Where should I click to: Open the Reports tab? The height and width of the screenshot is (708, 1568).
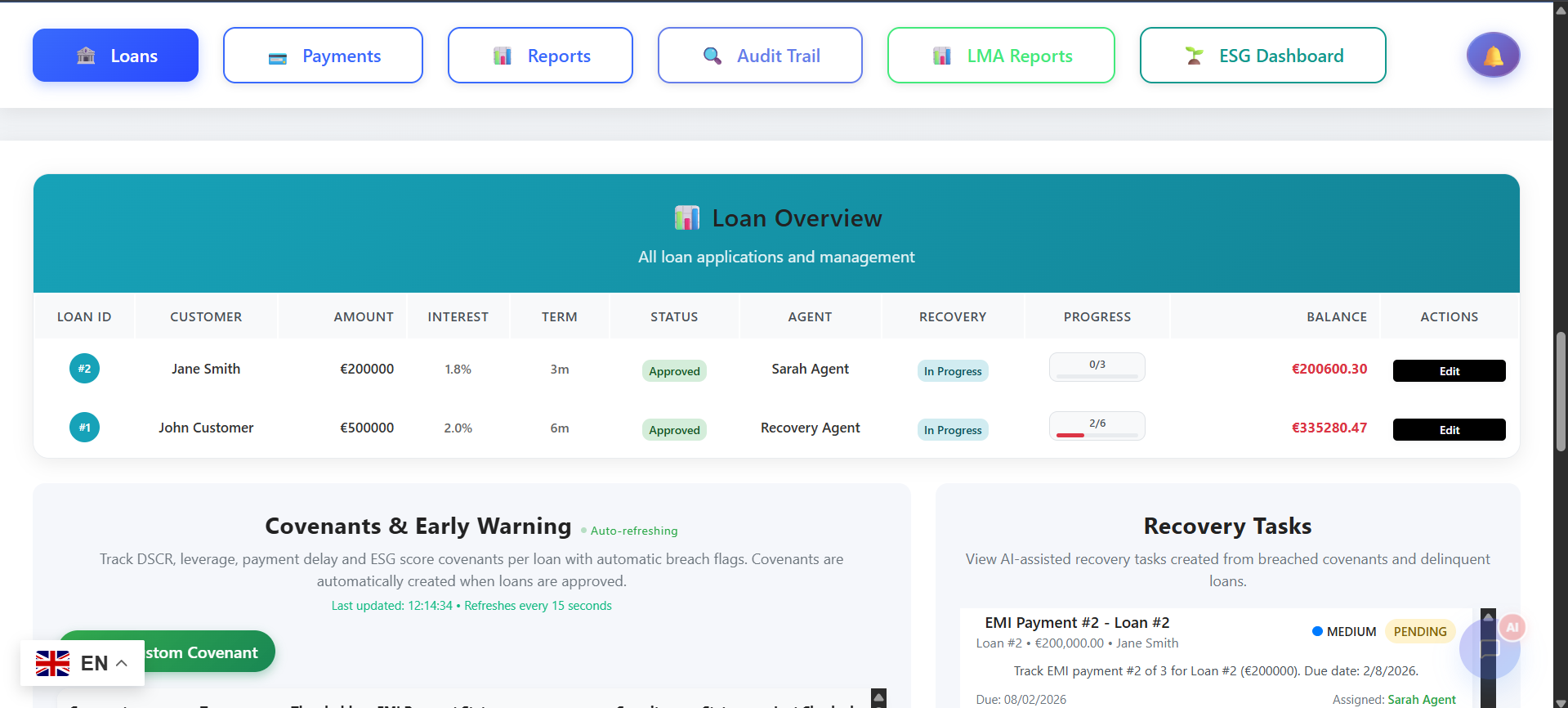[x=540, y=56]
